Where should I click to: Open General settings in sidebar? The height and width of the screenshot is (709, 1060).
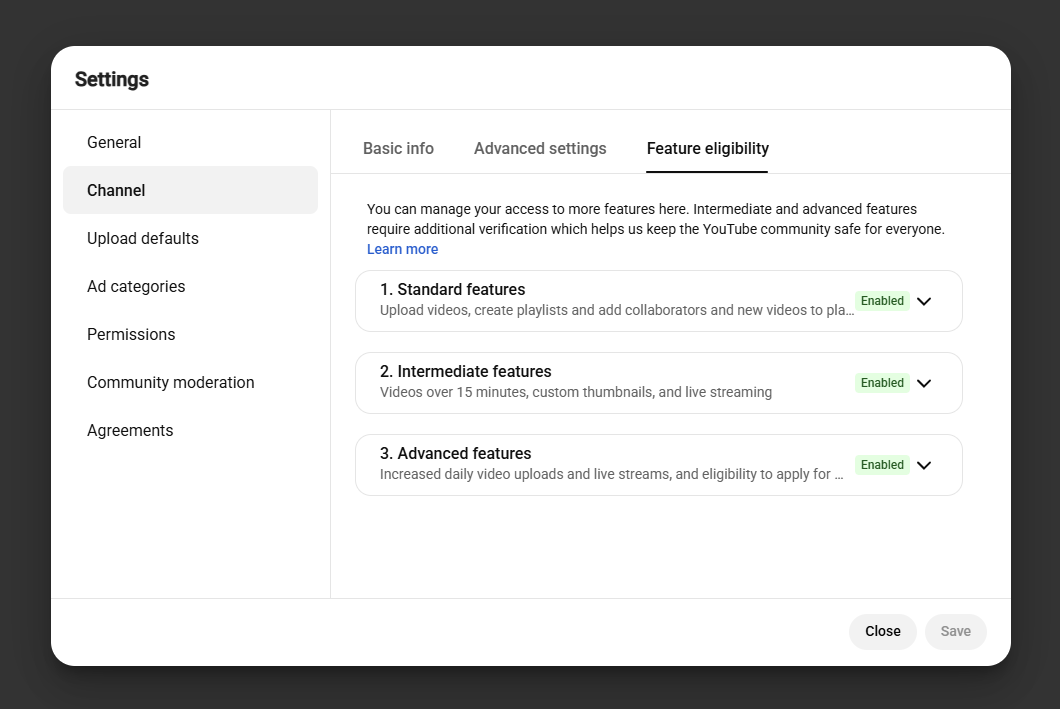[x=190, y=143]
